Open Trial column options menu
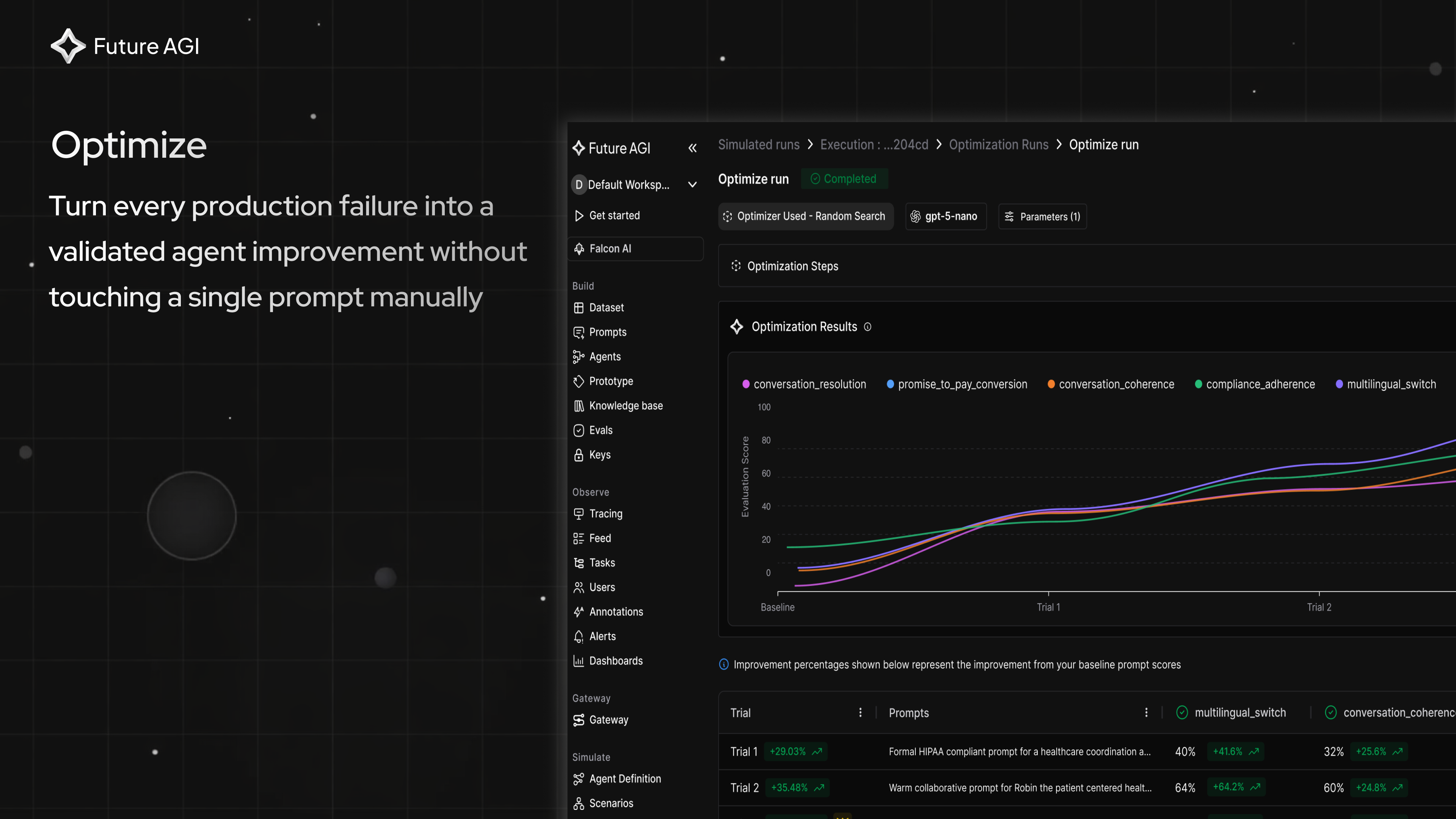This screenshot has width=1456, height=819. 860,713
